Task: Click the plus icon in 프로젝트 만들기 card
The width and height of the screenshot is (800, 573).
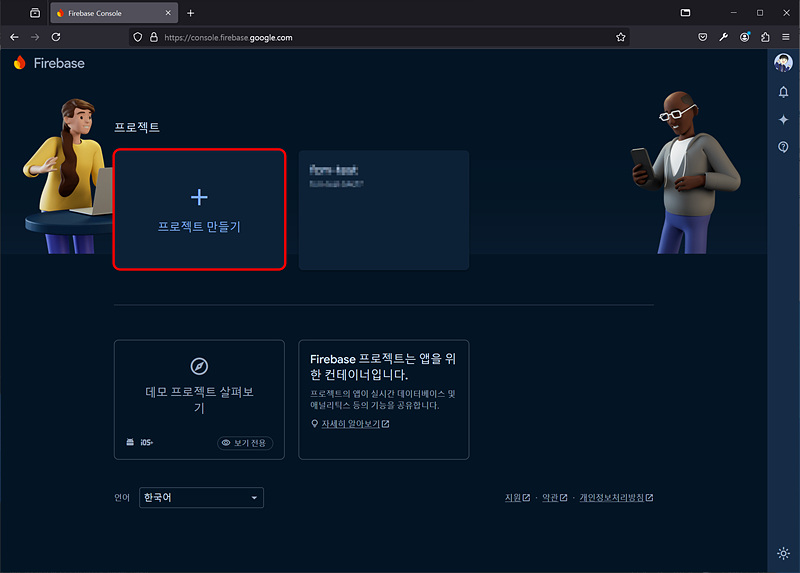Action: 199,197
